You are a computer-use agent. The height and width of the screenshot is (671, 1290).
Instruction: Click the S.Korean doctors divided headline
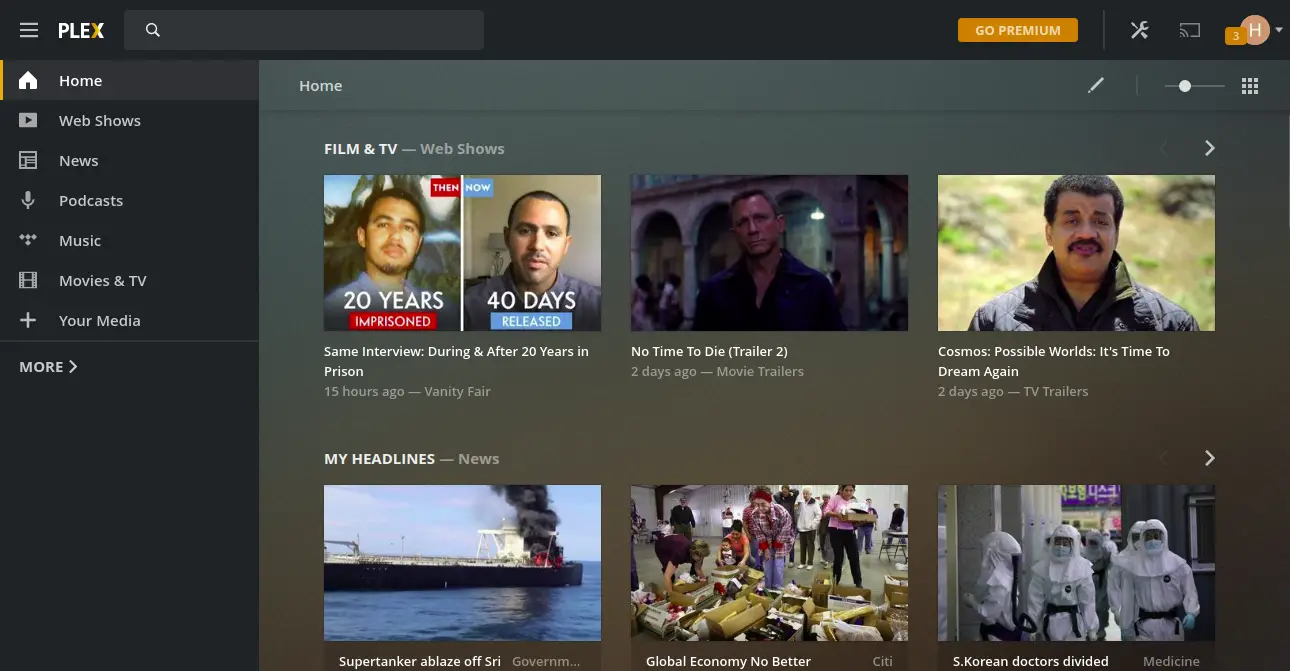(x=1030, y=661)
